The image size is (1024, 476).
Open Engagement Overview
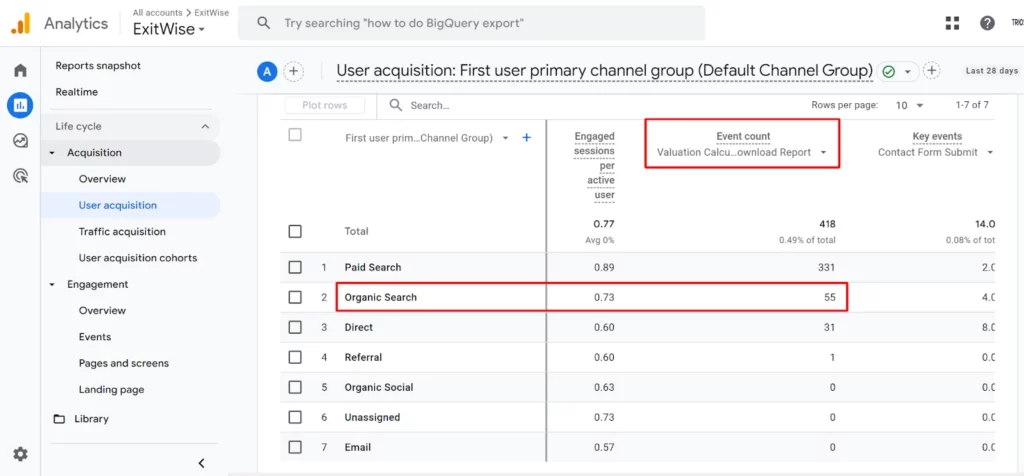(103, 311)
